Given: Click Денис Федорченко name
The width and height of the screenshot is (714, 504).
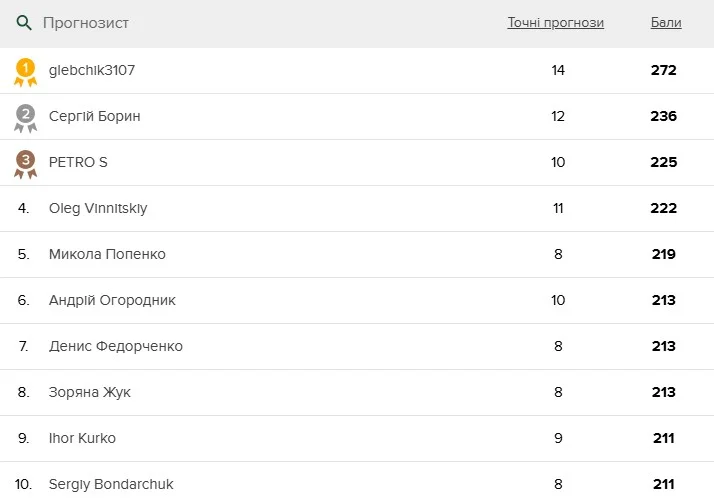Looking at the screenshot, I should (x=115, y=346).
